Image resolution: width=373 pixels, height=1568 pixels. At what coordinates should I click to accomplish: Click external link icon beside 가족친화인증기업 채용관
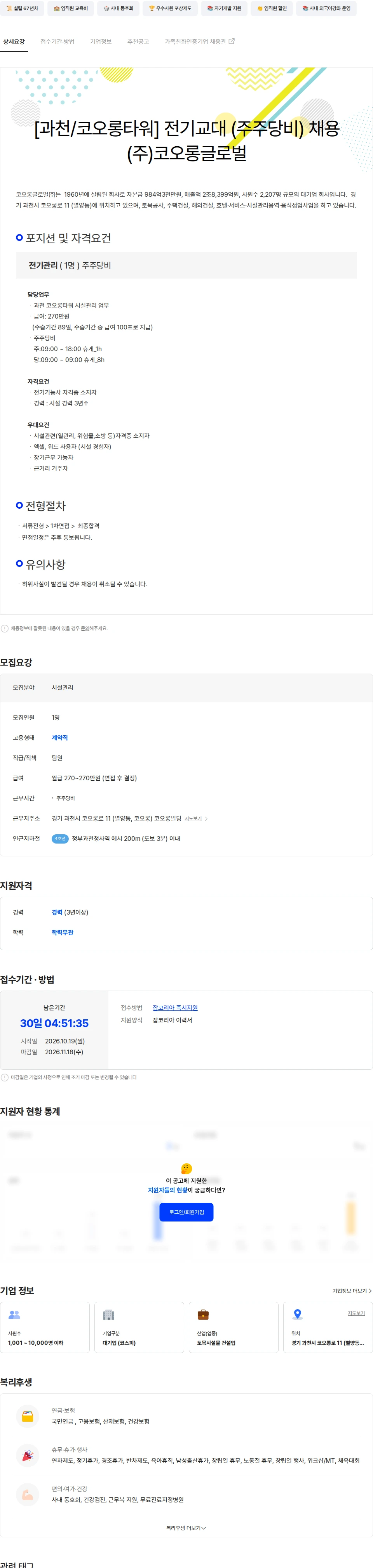coord(231,42)
